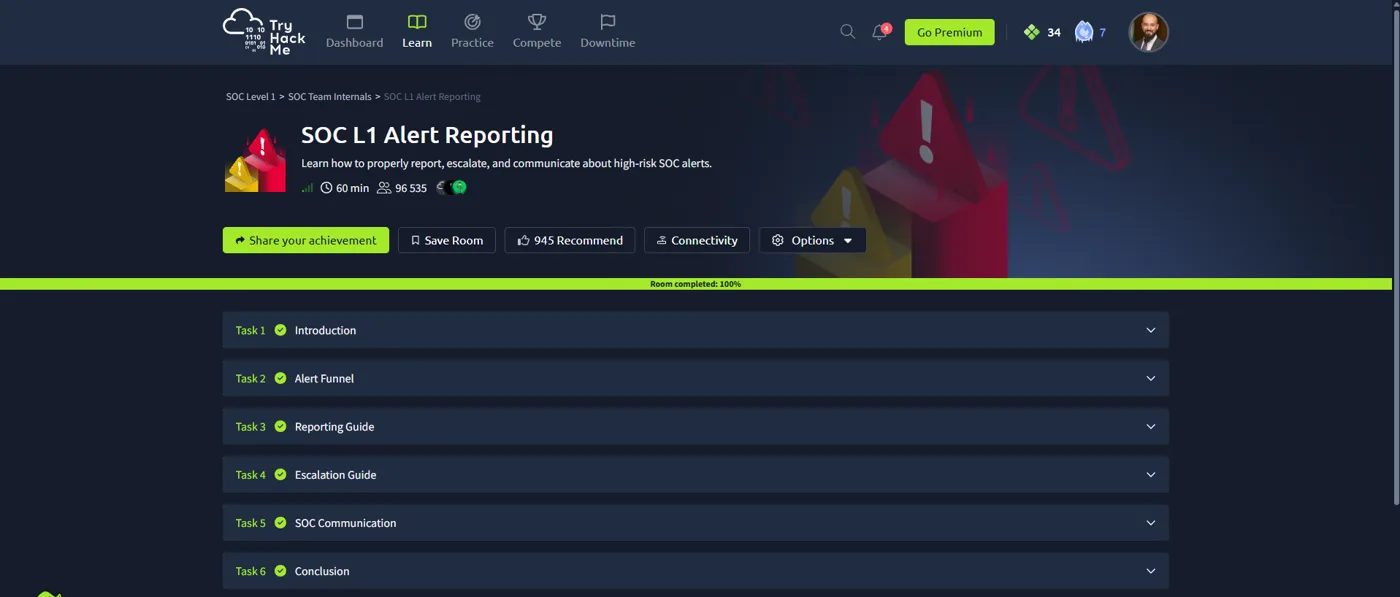This screenshot has height=597, width=1400.
Task: Expand Task 1 Introduction chevron
Action: (1150, 330)
